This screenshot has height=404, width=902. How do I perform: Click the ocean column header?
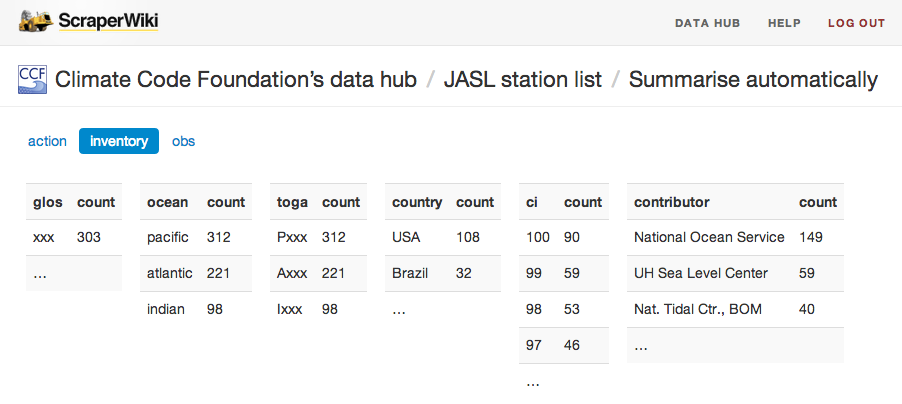pyautogui.click(x=167, y=202)
